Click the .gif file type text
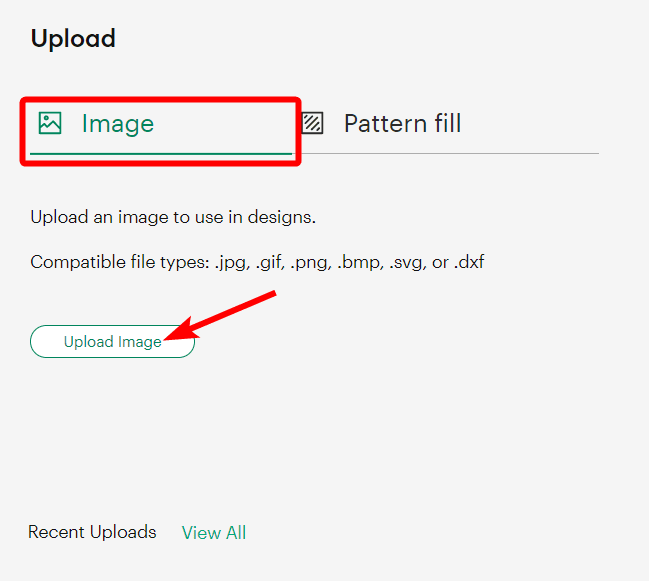 coord(271,262)
